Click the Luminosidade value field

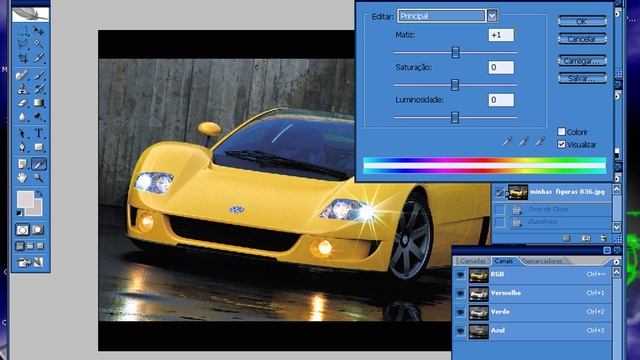501,100
